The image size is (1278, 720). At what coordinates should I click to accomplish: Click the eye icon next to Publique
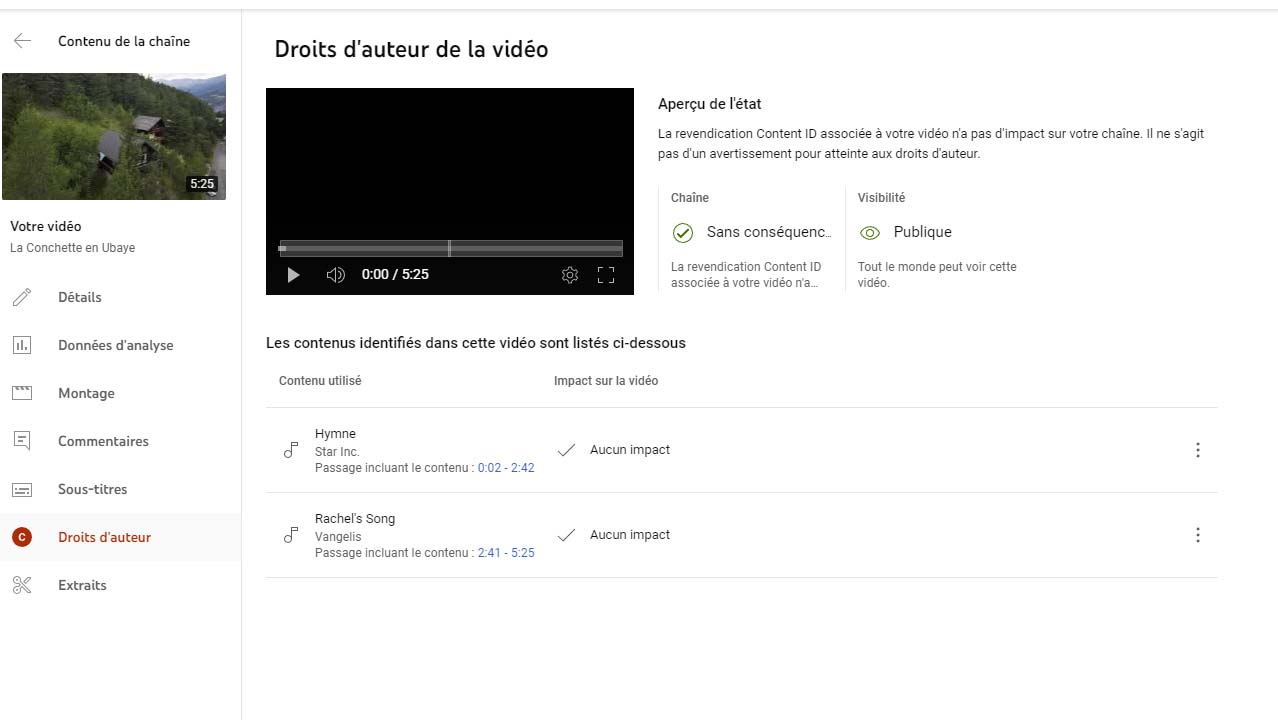coord(870,232)
